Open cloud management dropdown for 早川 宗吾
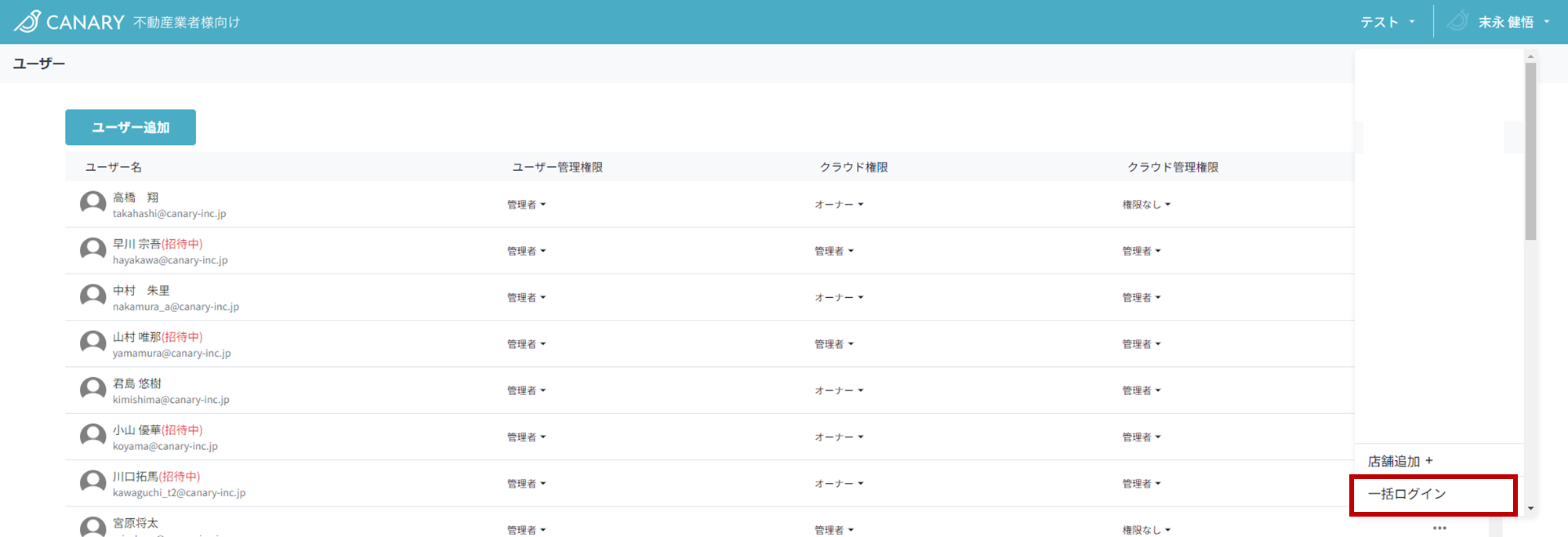 (1142, 251)
